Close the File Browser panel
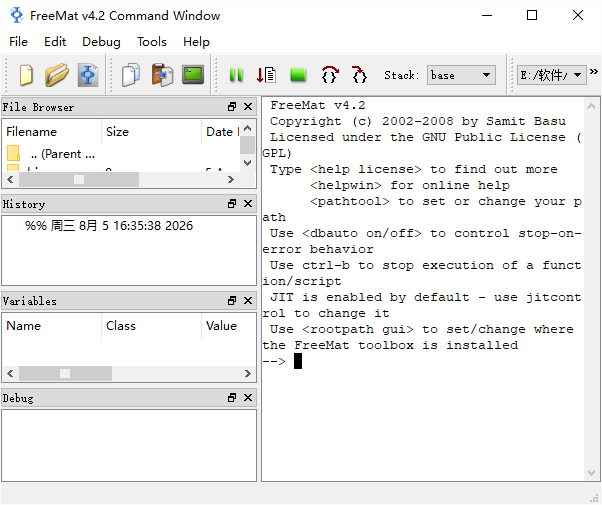The image size is (602, 505). click(x=248, y=107)
